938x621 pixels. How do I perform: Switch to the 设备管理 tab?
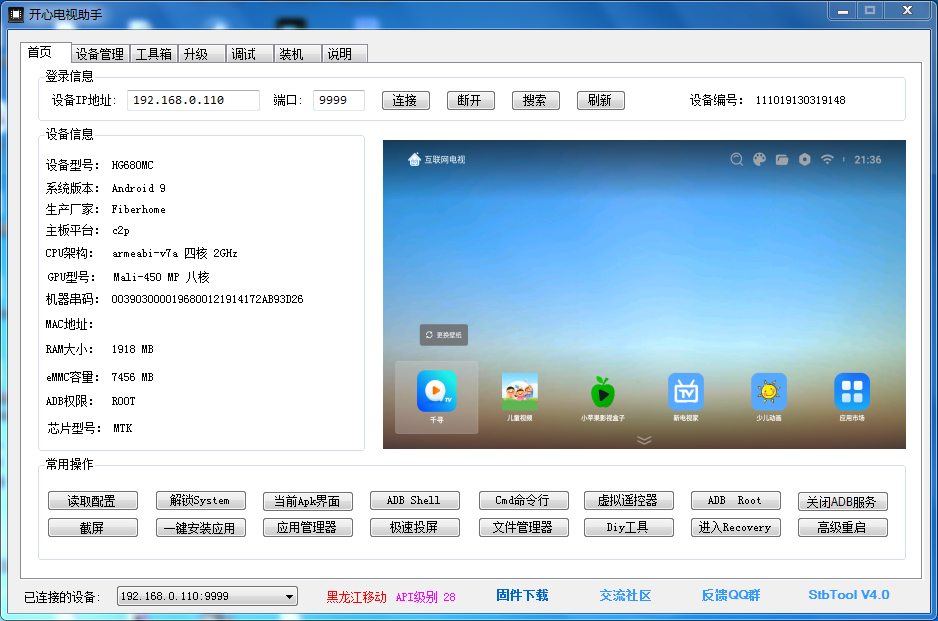point(100,54)
